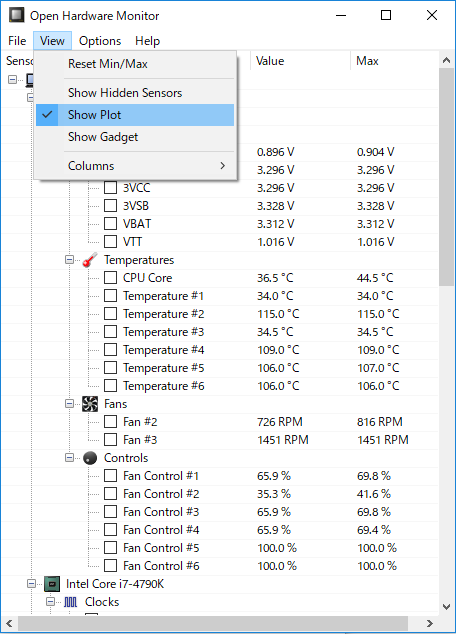Click the 35.3 % Fan Control #2 value
The height and width of the screenshot is (634, 456).
point(274,494)
